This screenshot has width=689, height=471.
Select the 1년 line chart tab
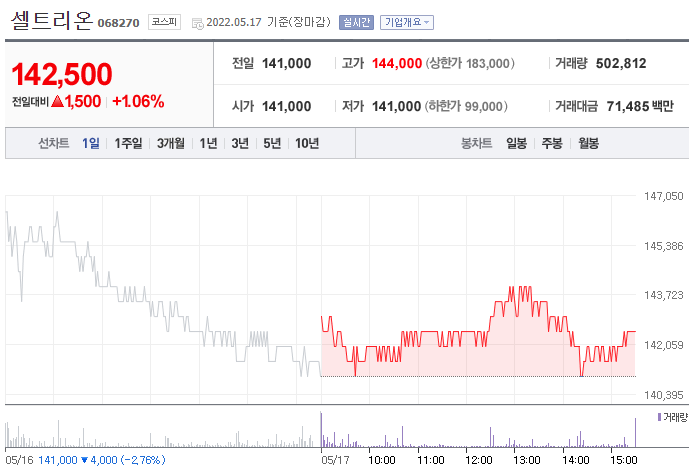208,143
